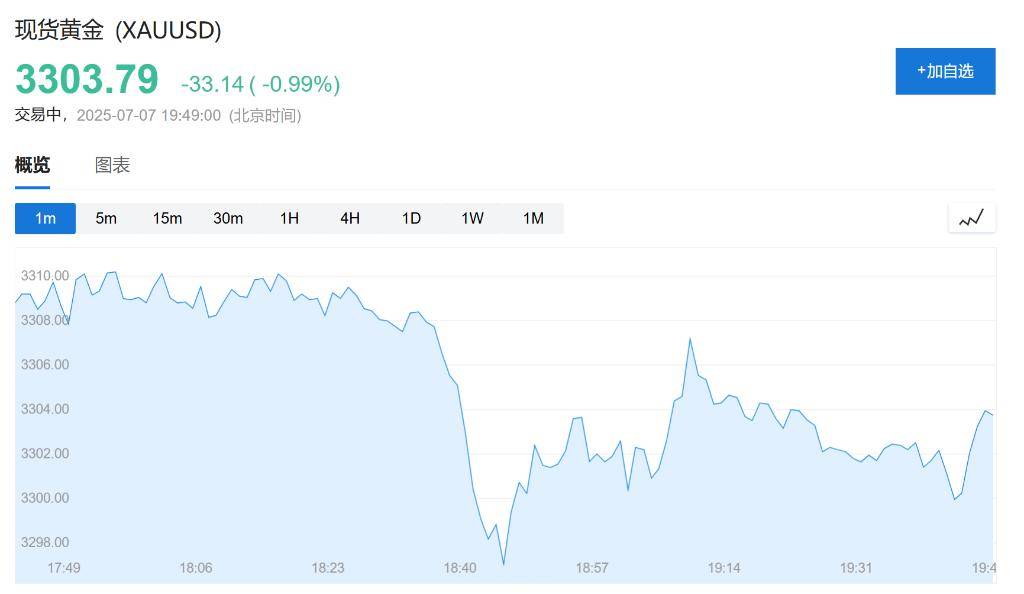Select the 30m timeframe

pyautogui.click(x=228, y=217)
